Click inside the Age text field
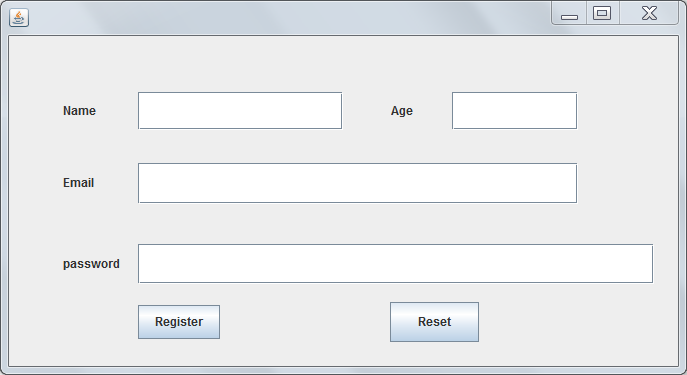The image size is (687, 375). point(514,110)
